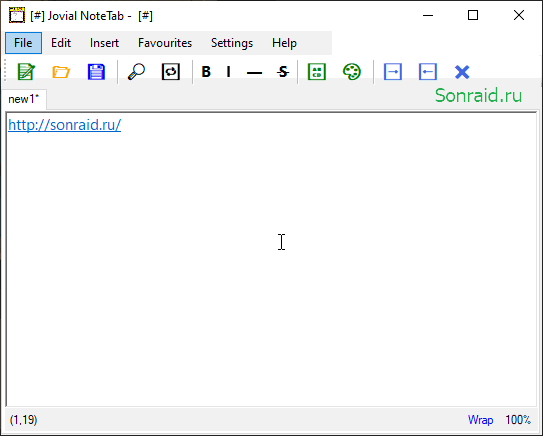Open the File menu

pos(24,43)
